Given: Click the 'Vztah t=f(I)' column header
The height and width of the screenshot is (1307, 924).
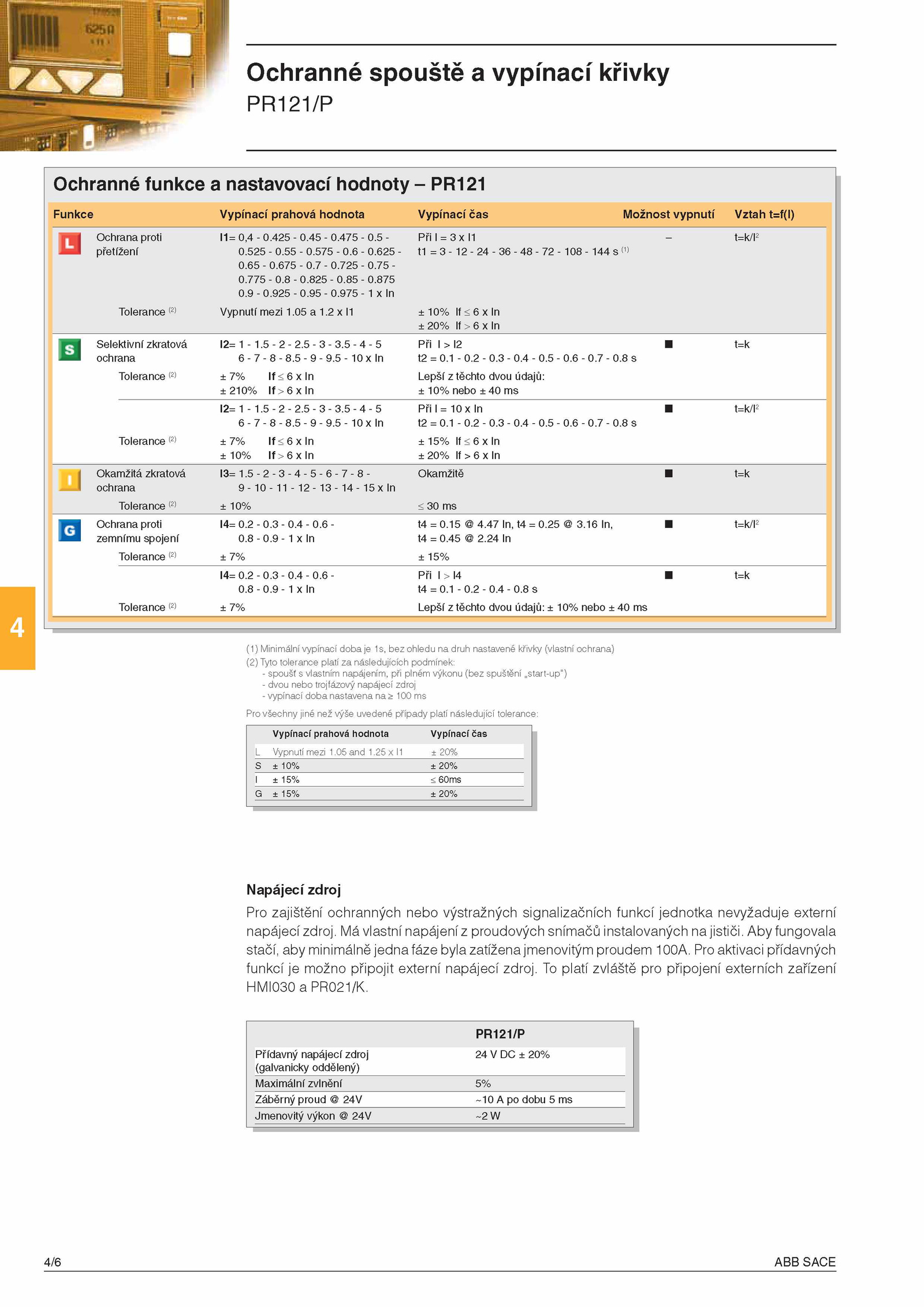Looking at the screenshot, I should (765, 214).
